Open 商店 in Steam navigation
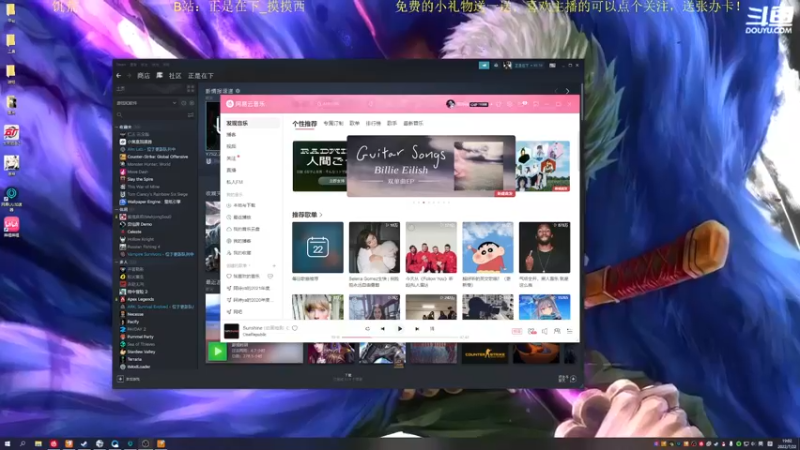The image size is (800, 450). (143, 76)
